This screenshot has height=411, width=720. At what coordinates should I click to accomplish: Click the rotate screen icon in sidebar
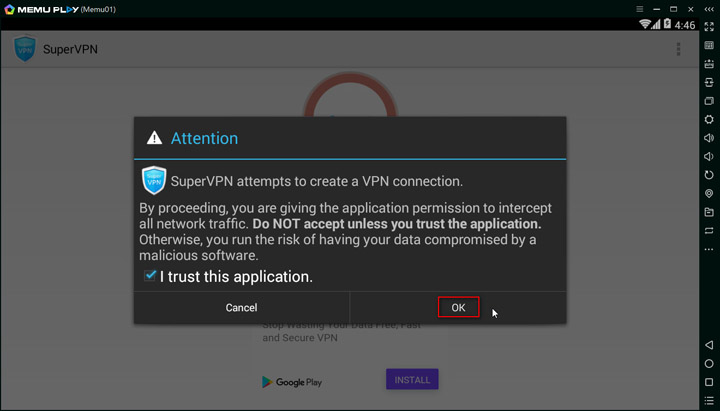coord(709,175)
